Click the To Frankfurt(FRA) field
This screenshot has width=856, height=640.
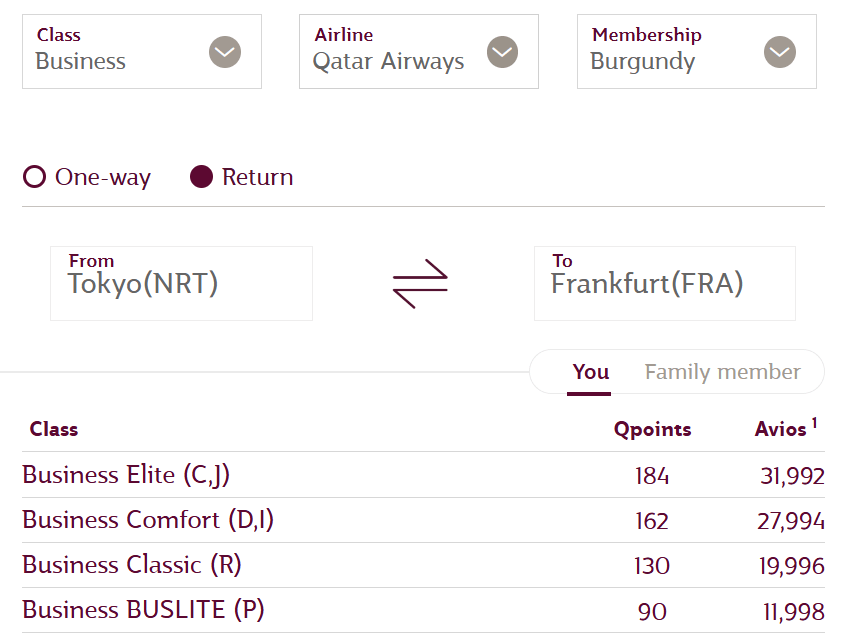tap(664, 283)
